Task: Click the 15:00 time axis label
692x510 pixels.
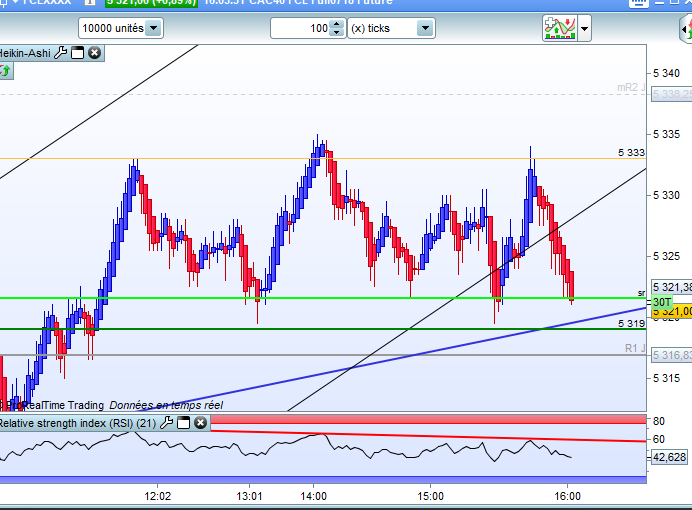Action: tap(430, 496)
